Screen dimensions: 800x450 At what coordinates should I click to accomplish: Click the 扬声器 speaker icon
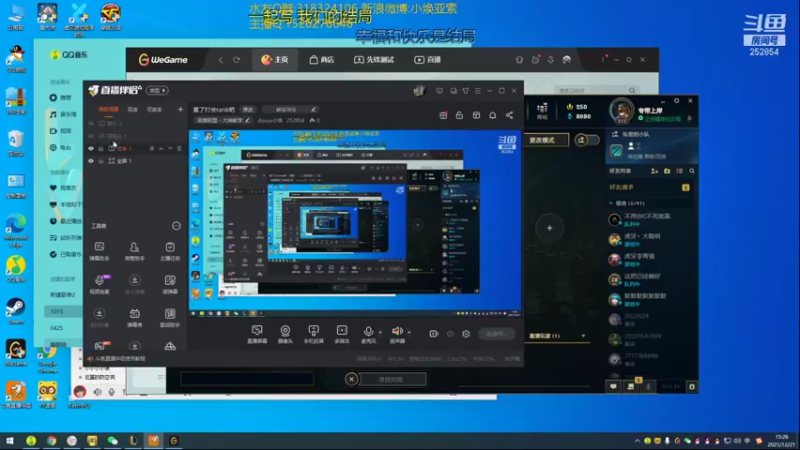tap(396, 332)
